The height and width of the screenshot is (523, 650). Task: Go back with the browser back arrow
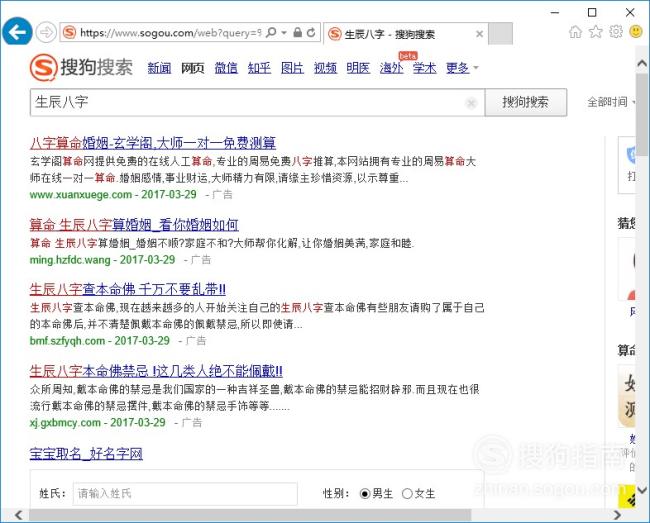coord(17,32)
